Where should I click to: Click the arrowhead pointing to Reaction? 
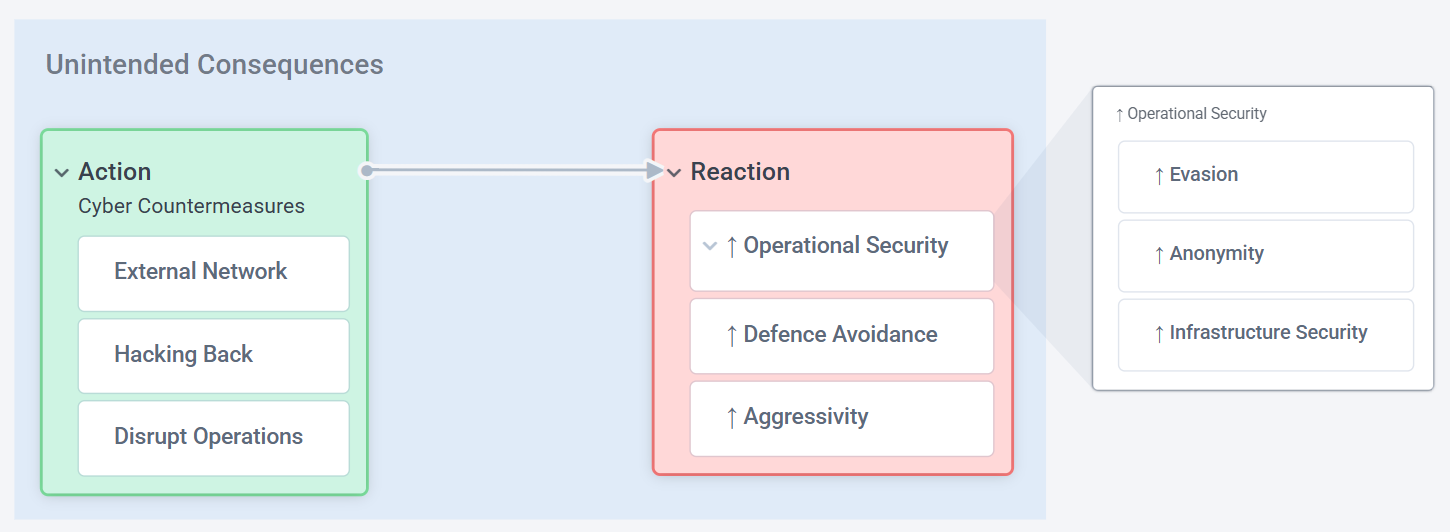(x=654, y=171)
